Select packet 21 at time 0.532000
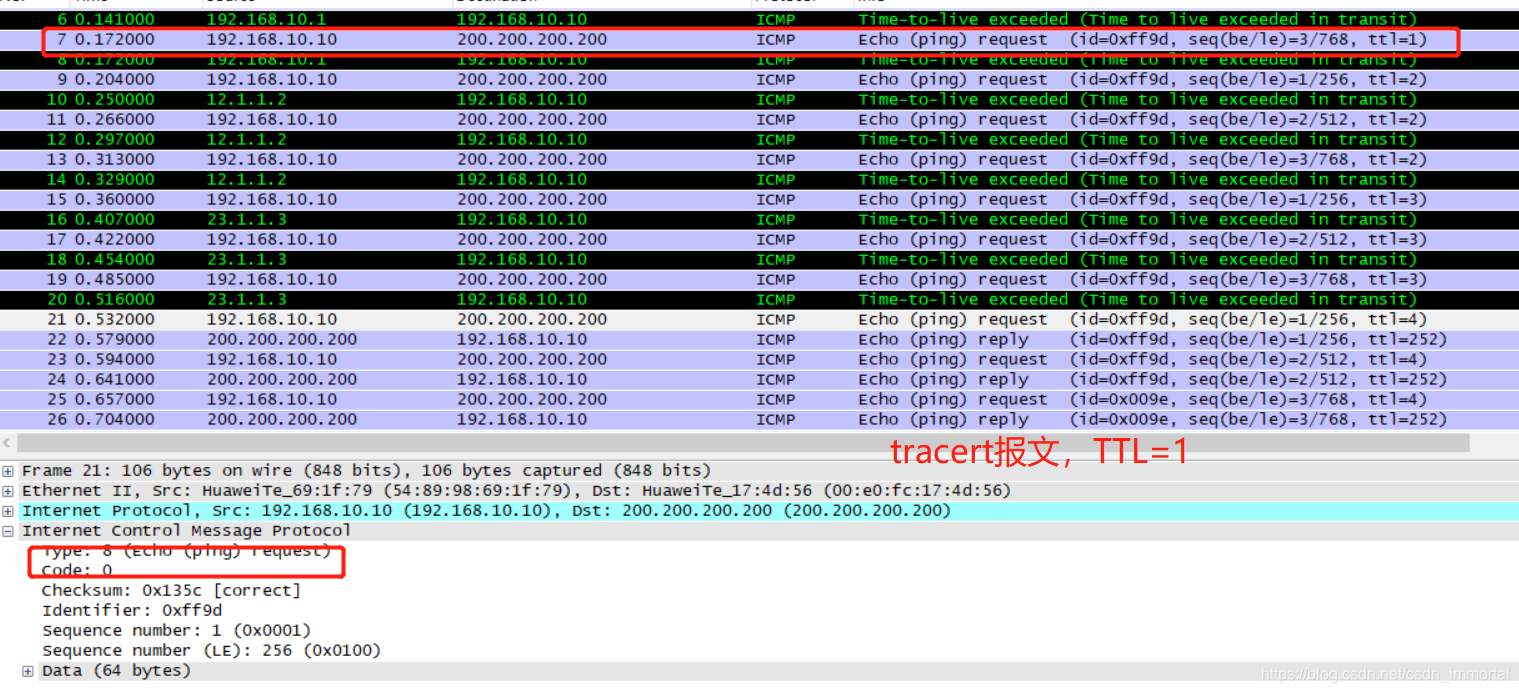This screenshot has width=1519, height=693. pos(759,320)
